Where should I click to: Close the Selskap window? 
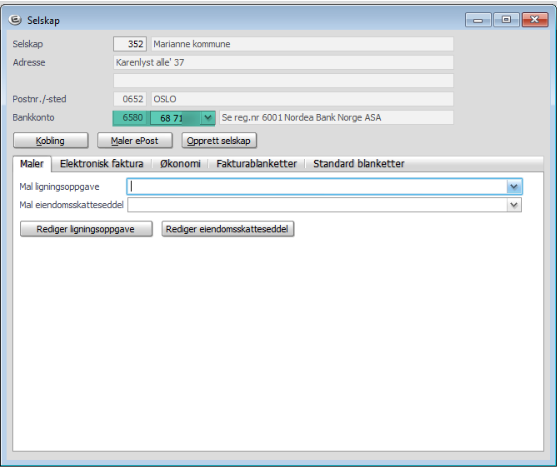(x=535, y=20)
